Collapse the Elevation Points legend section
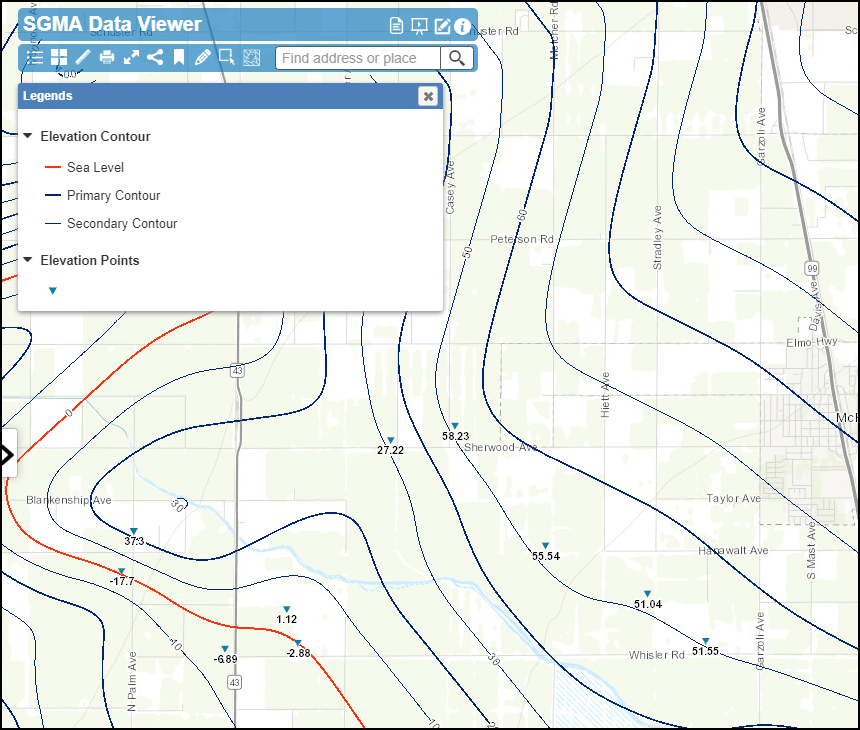The image size is (860, 730). (26, 260)
